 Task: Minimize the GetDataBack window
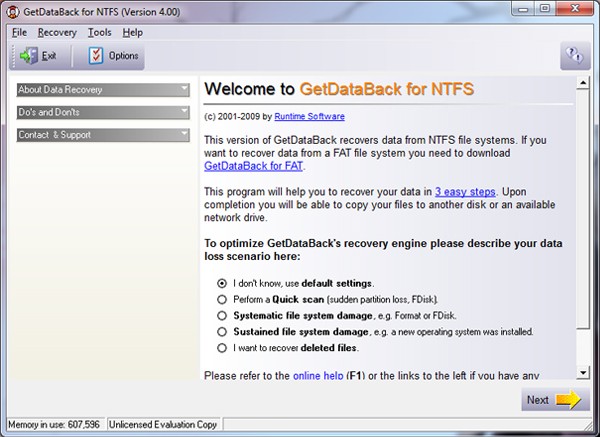coord(523,9)
